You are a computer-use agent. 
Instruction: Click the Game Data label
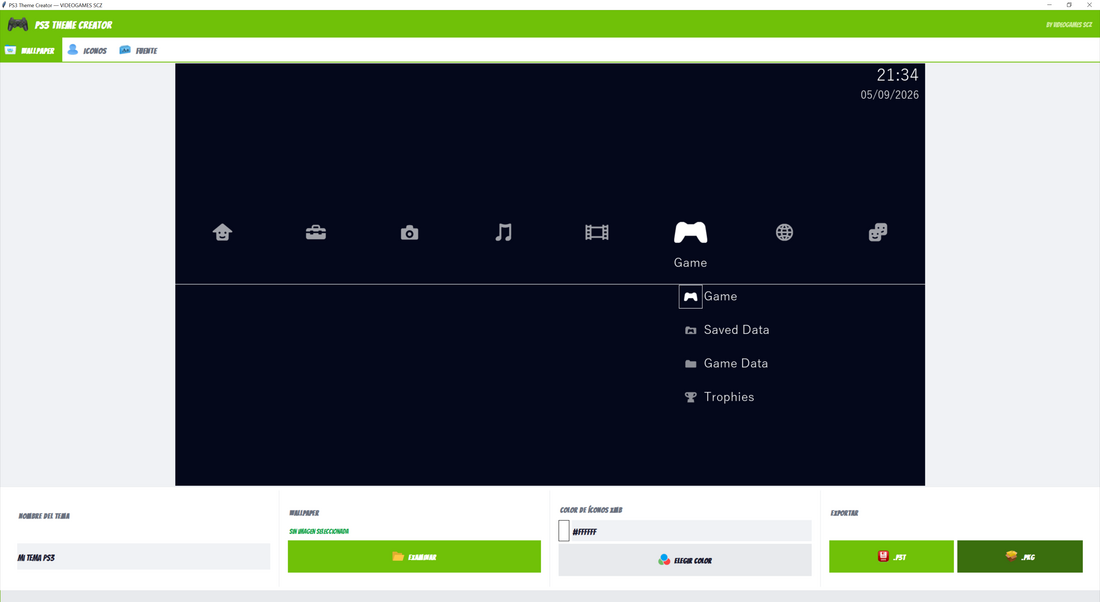(x=736, y=363)
